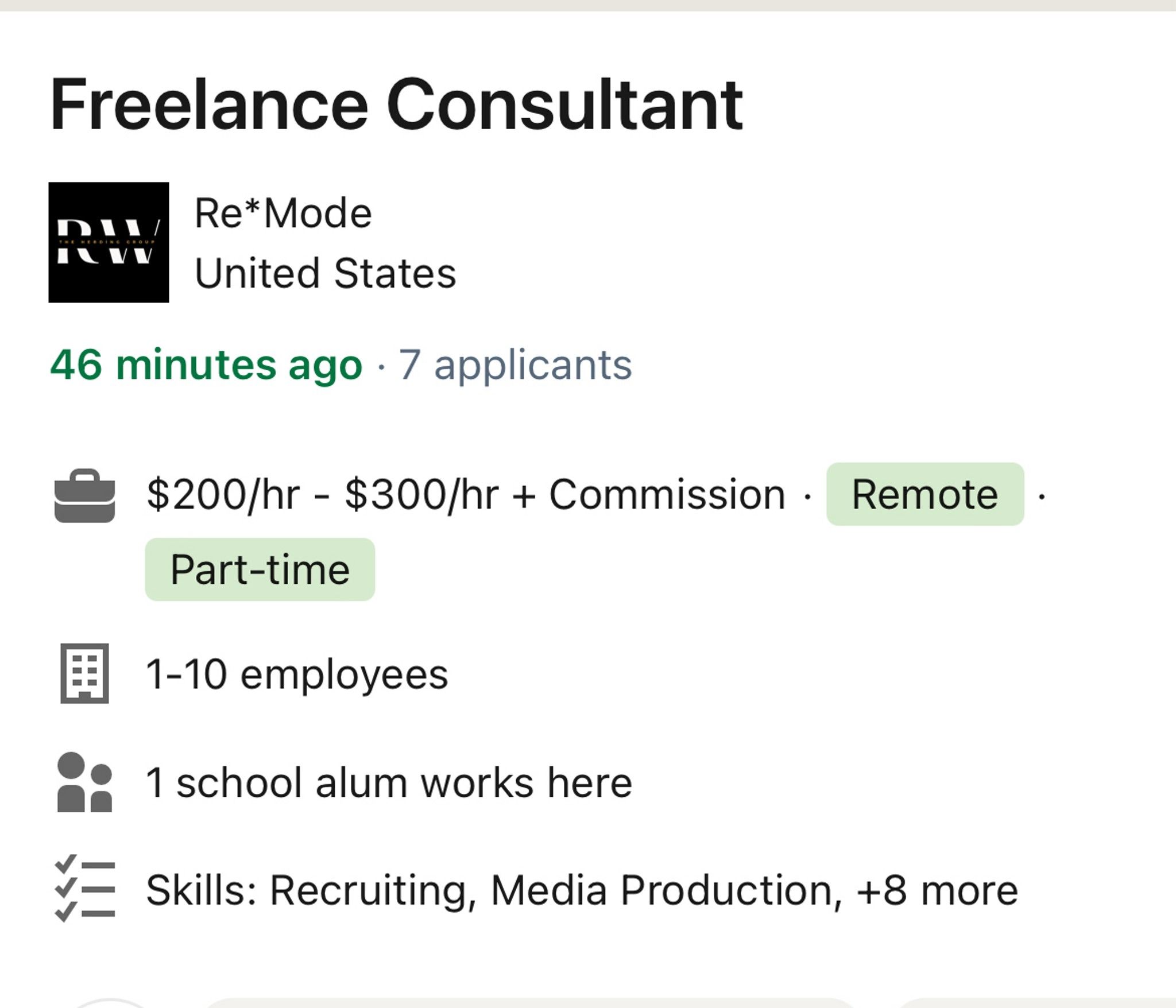Open the 1 school alum works here link

pyautogui.click(x=389, y=782)
